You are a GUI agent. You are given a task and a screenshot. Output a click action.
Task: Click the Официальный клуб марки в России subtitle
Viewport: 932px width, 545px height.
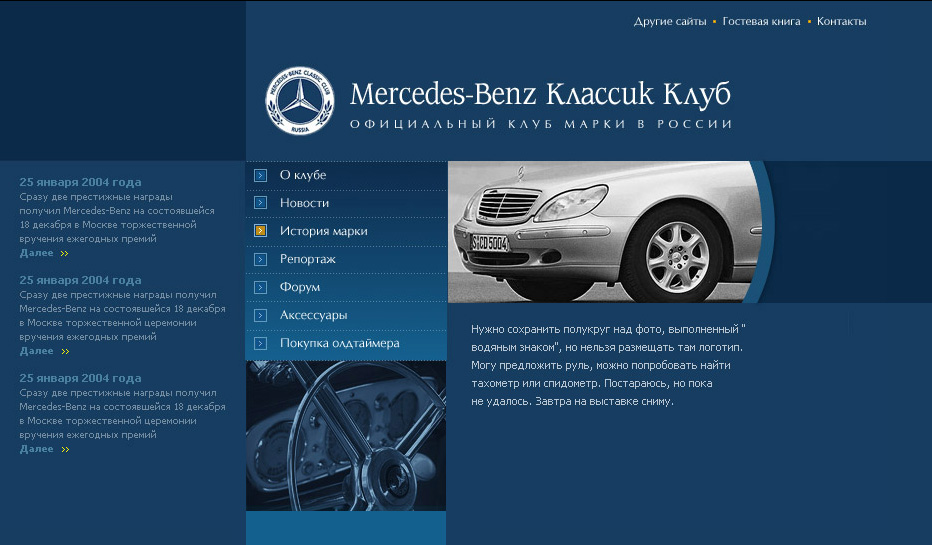coord(540,124)
